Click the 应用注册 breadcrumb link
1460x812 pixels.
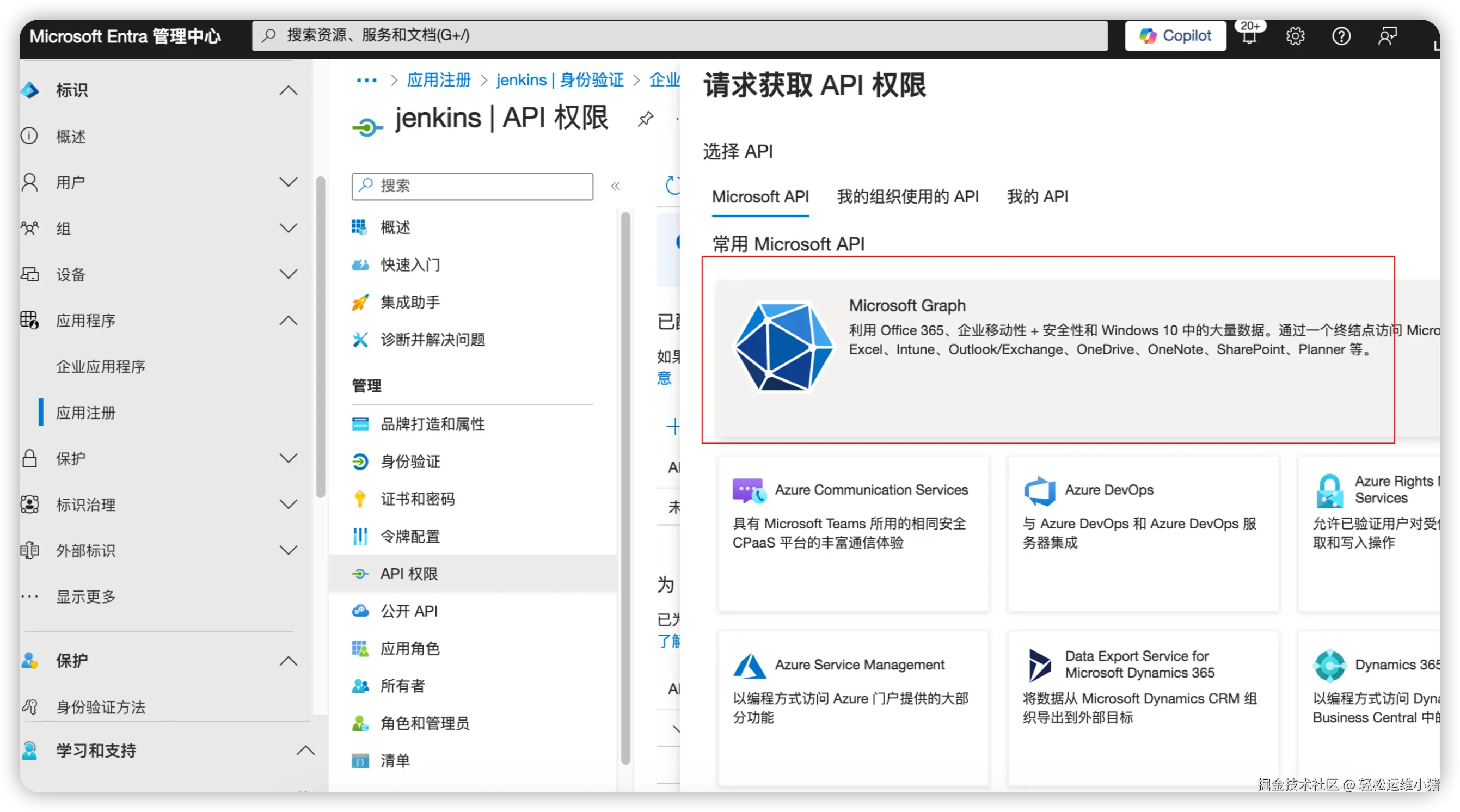439,80
